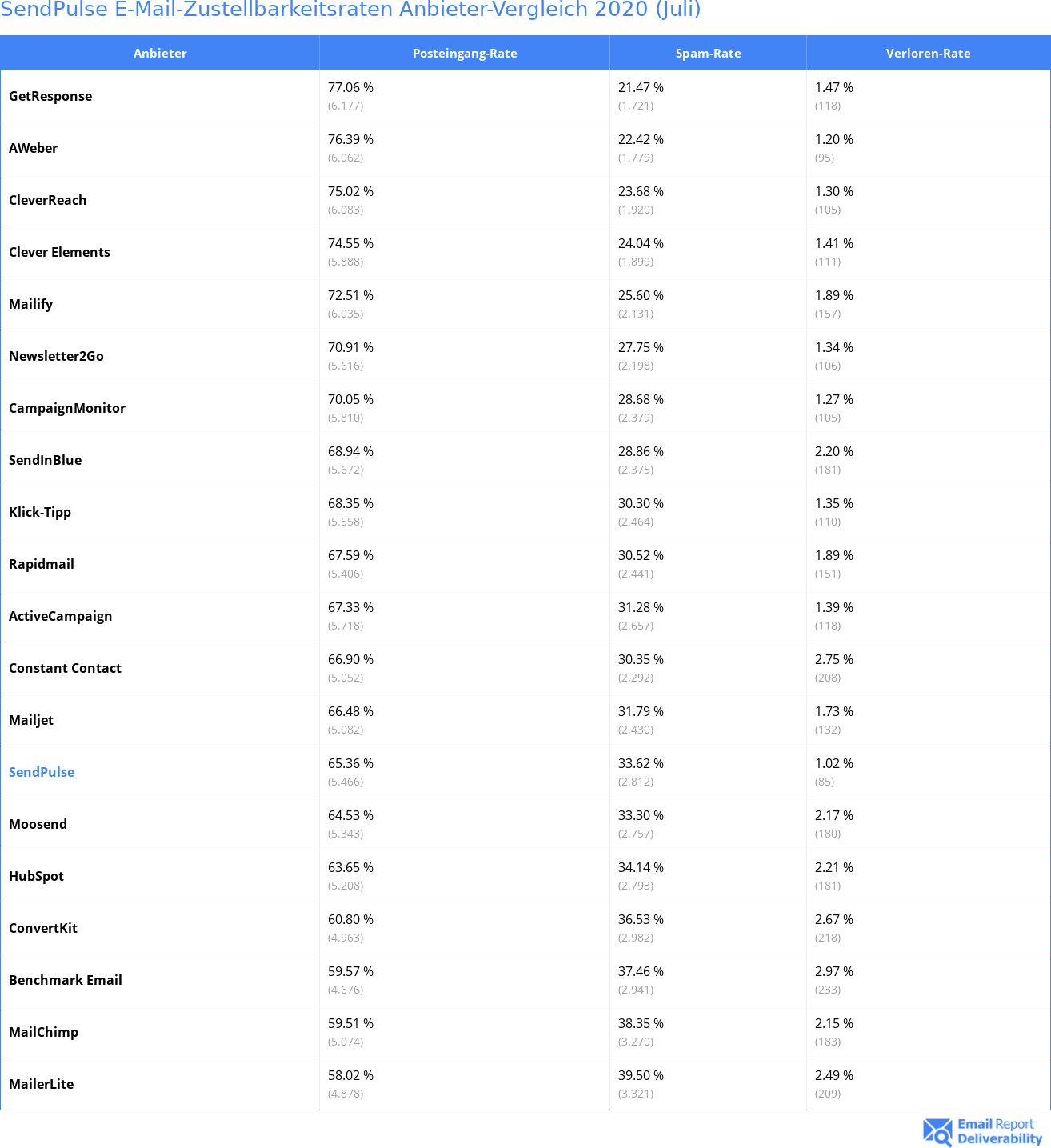Image resolution: width=1051 pixels, height=1148 pixels.
Task: Sort by Posteingang-Rate column header
Action: [x=465, y=54]
